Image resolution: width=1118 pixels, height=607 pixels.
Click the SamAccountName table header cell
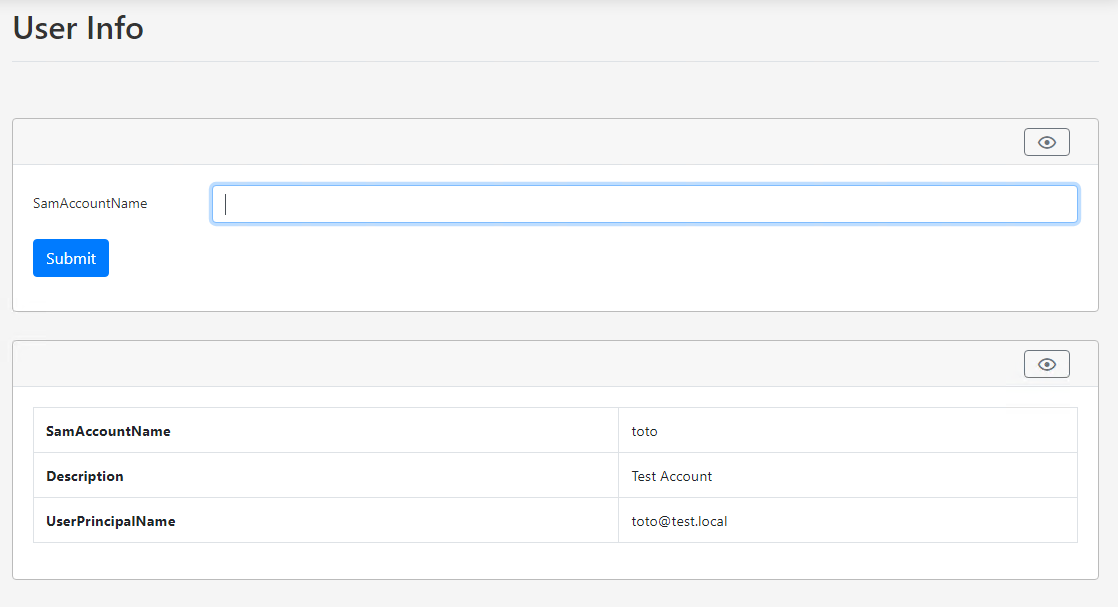pos(326,431)
